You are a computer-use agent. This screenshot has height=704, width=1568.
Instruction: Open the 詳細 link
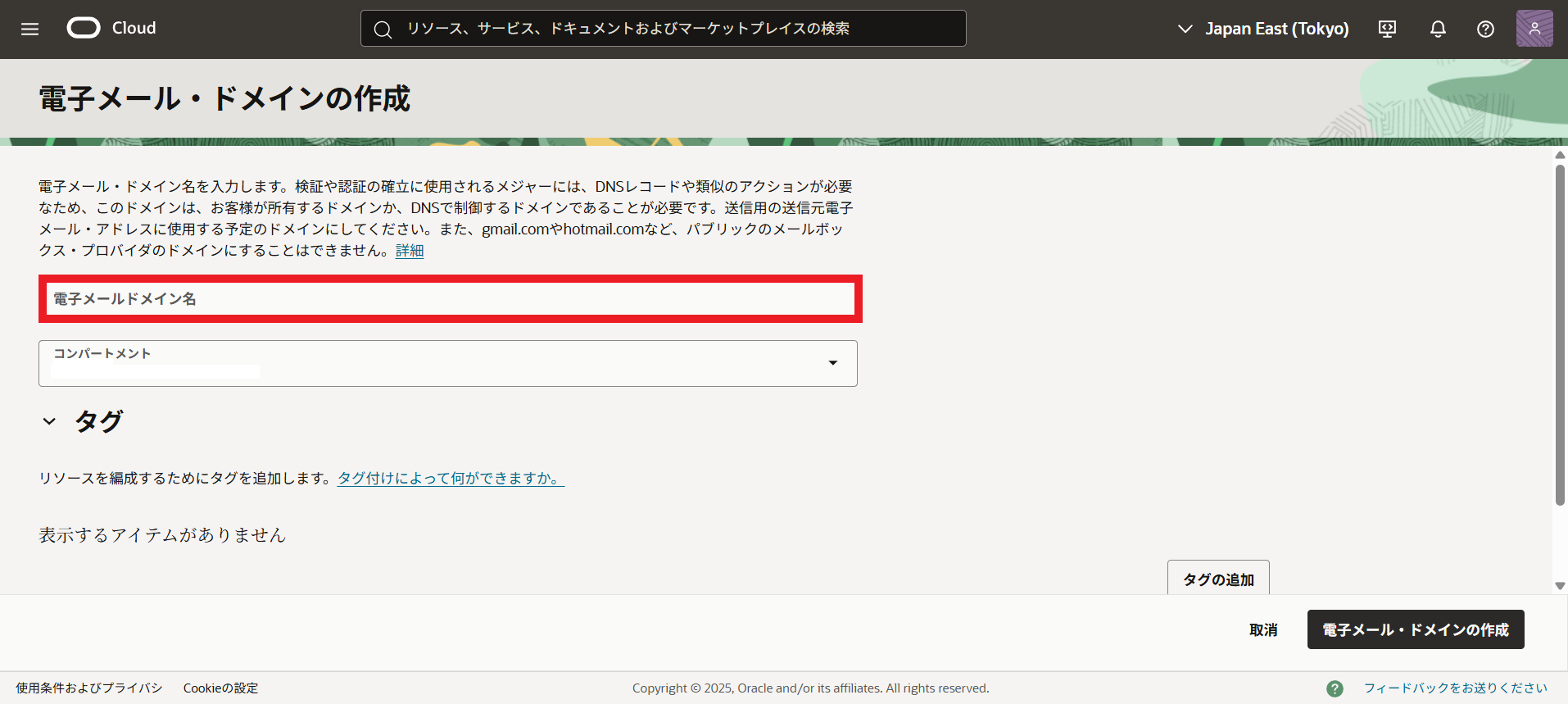click(x=410, y=251)
